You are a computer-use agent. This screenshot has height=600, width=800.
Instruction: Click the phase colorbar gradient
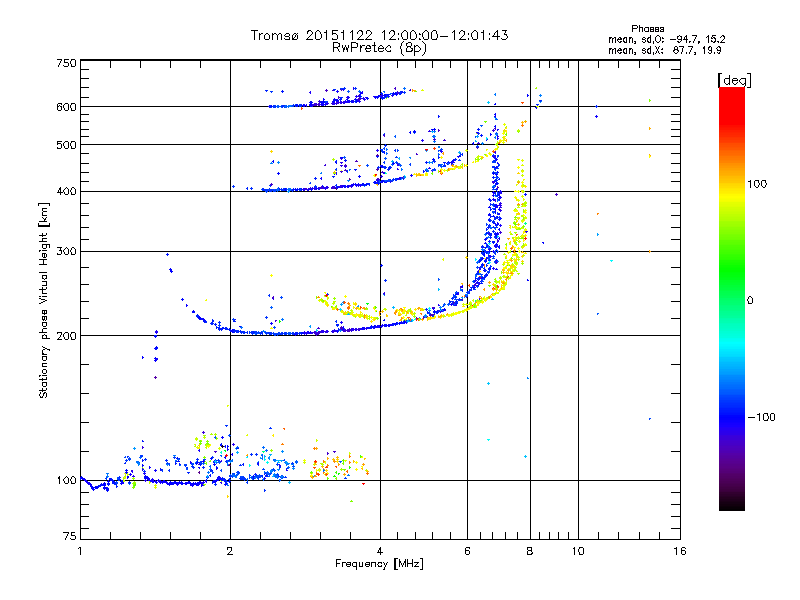pos(732,298)
